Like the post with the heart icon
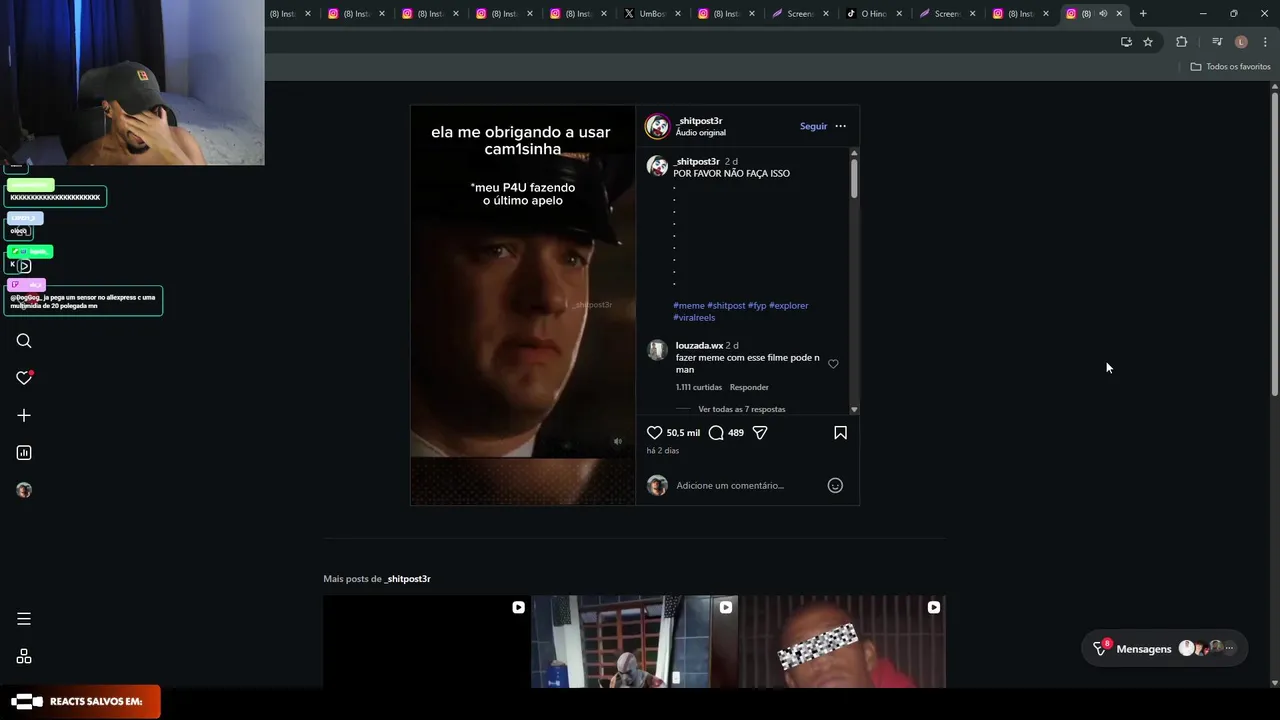 coord(654,433)
